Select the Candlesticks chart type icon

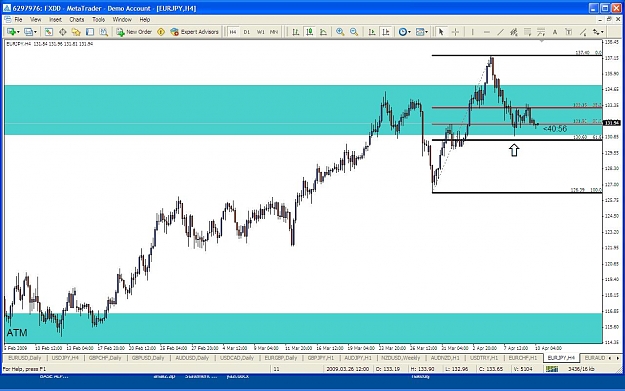pos(310,32)
